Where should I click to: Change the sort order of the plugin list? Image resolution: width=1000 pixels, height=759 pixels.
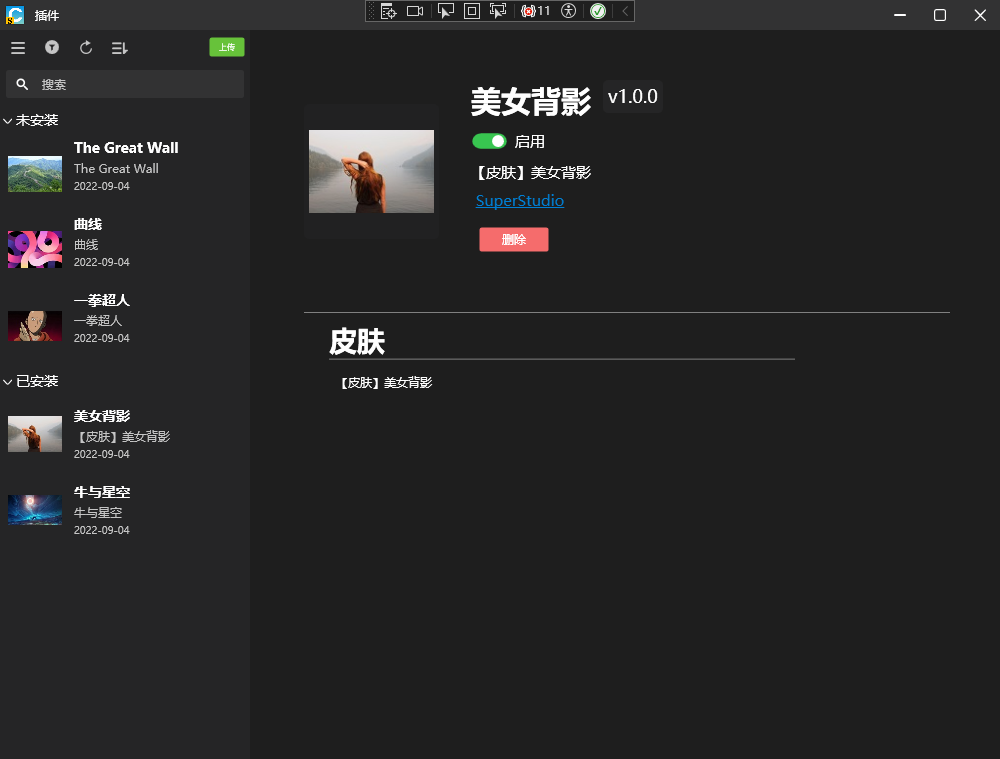pos(120,47)
